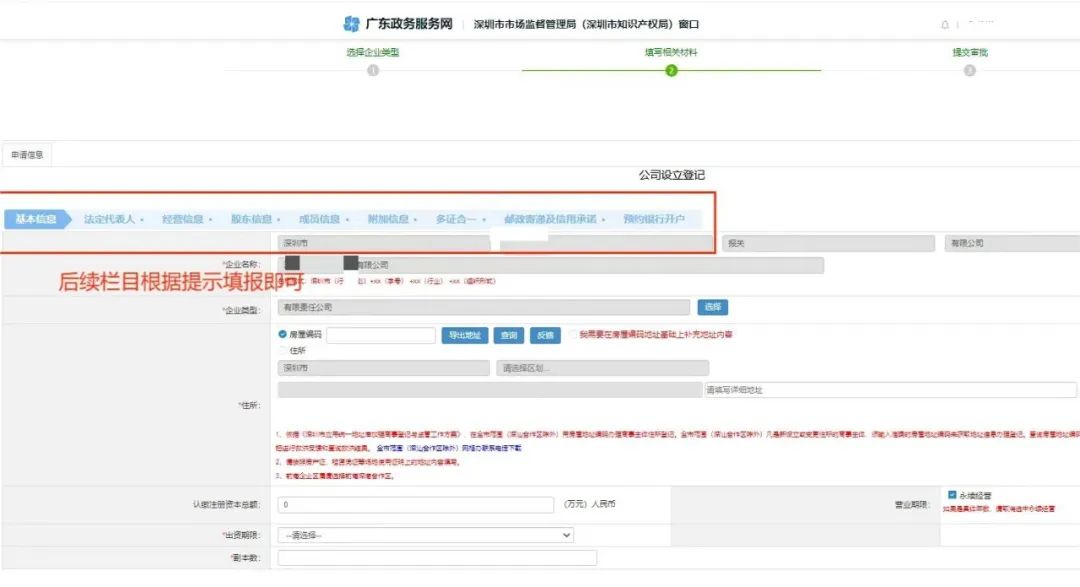This screenshot has width=1080, height=587.
Task: Open the 出资期限 请选择 dropdown
Action: point(425,535)
